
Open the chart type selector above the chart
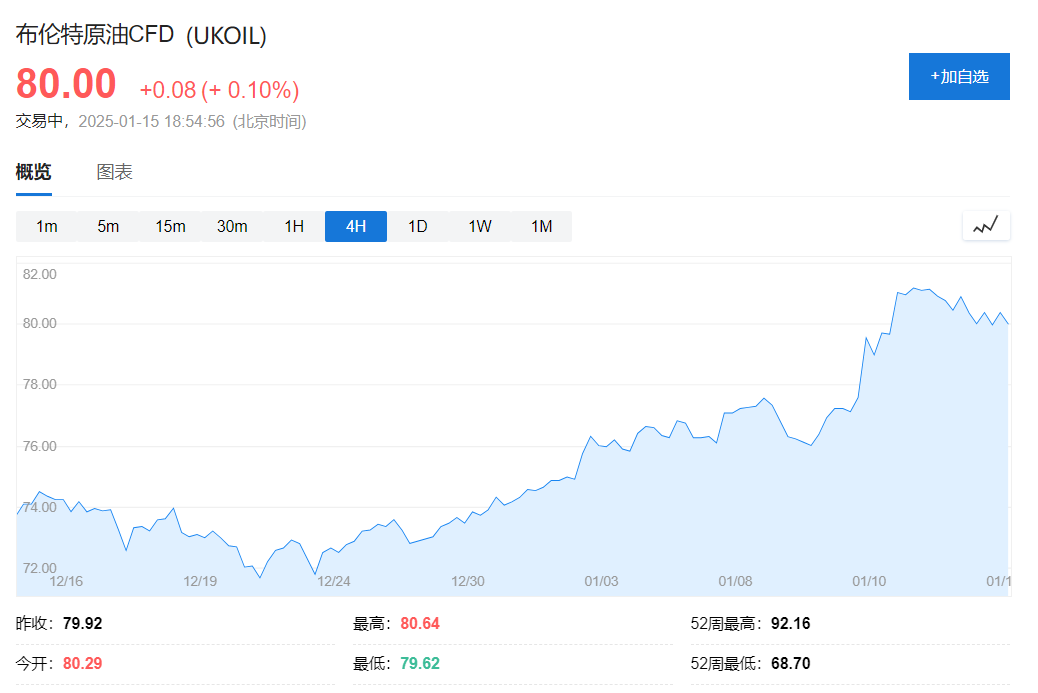click(985, 225)
